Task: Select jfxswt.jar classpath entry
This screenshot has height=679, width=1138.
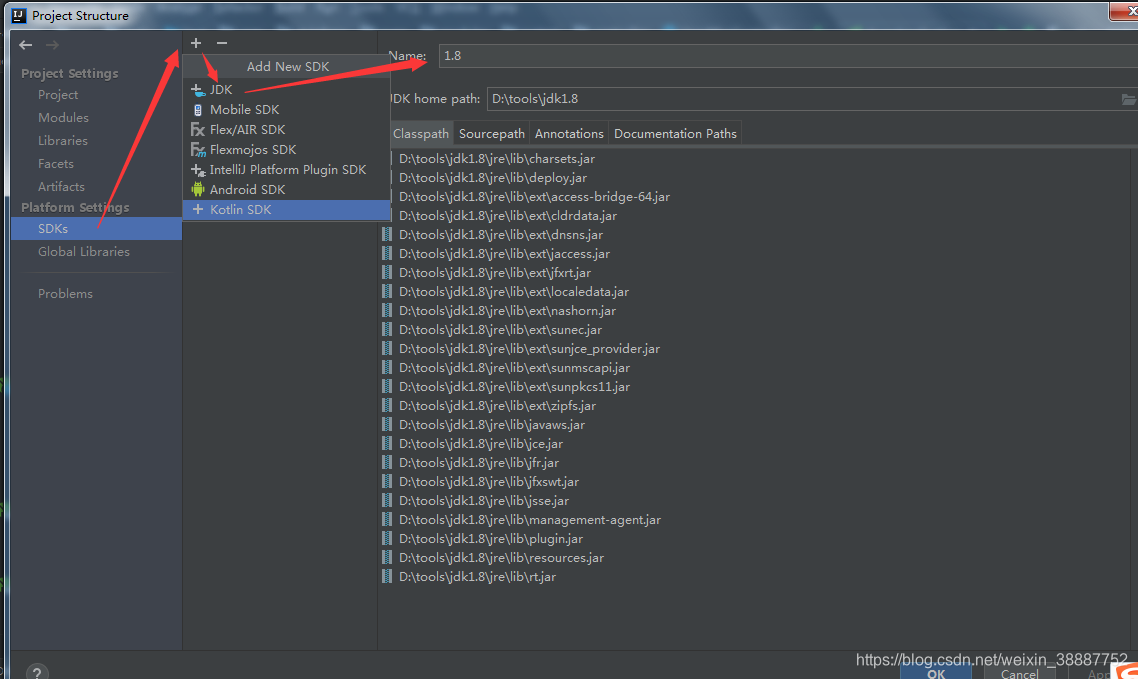Action: coord(488,482)
